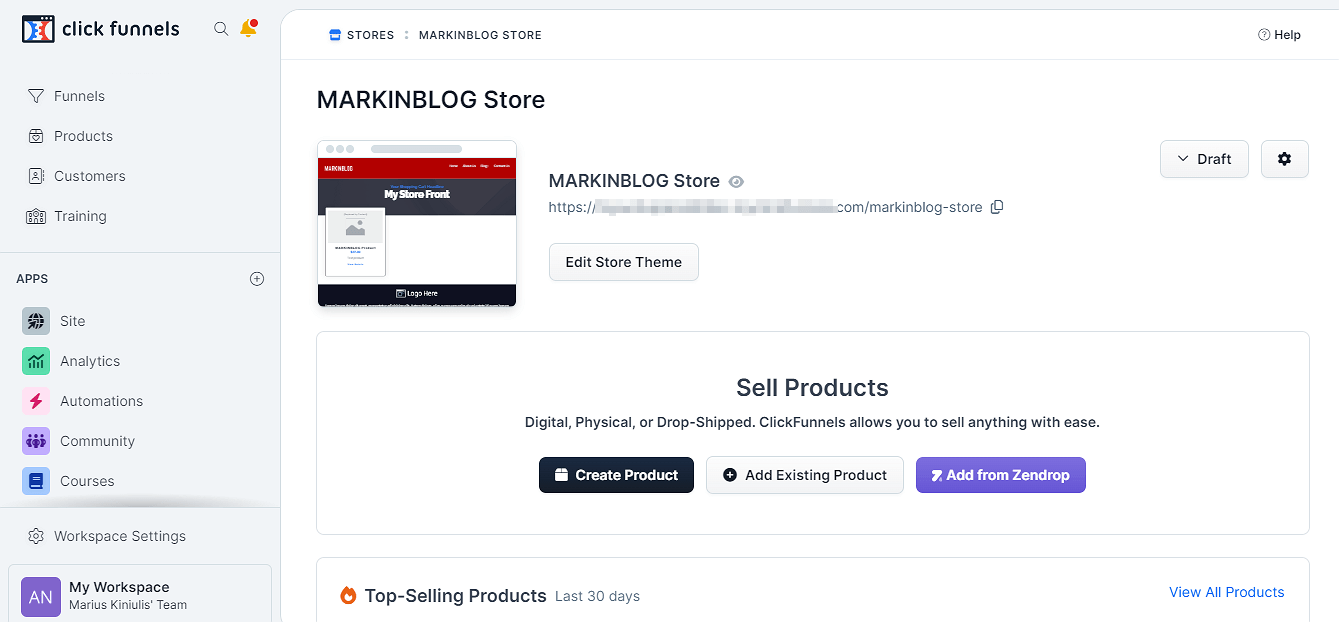Copy the store URL
Image resolution: width=1339 pixels, height=622 pixels.
[x=997, y=207]
